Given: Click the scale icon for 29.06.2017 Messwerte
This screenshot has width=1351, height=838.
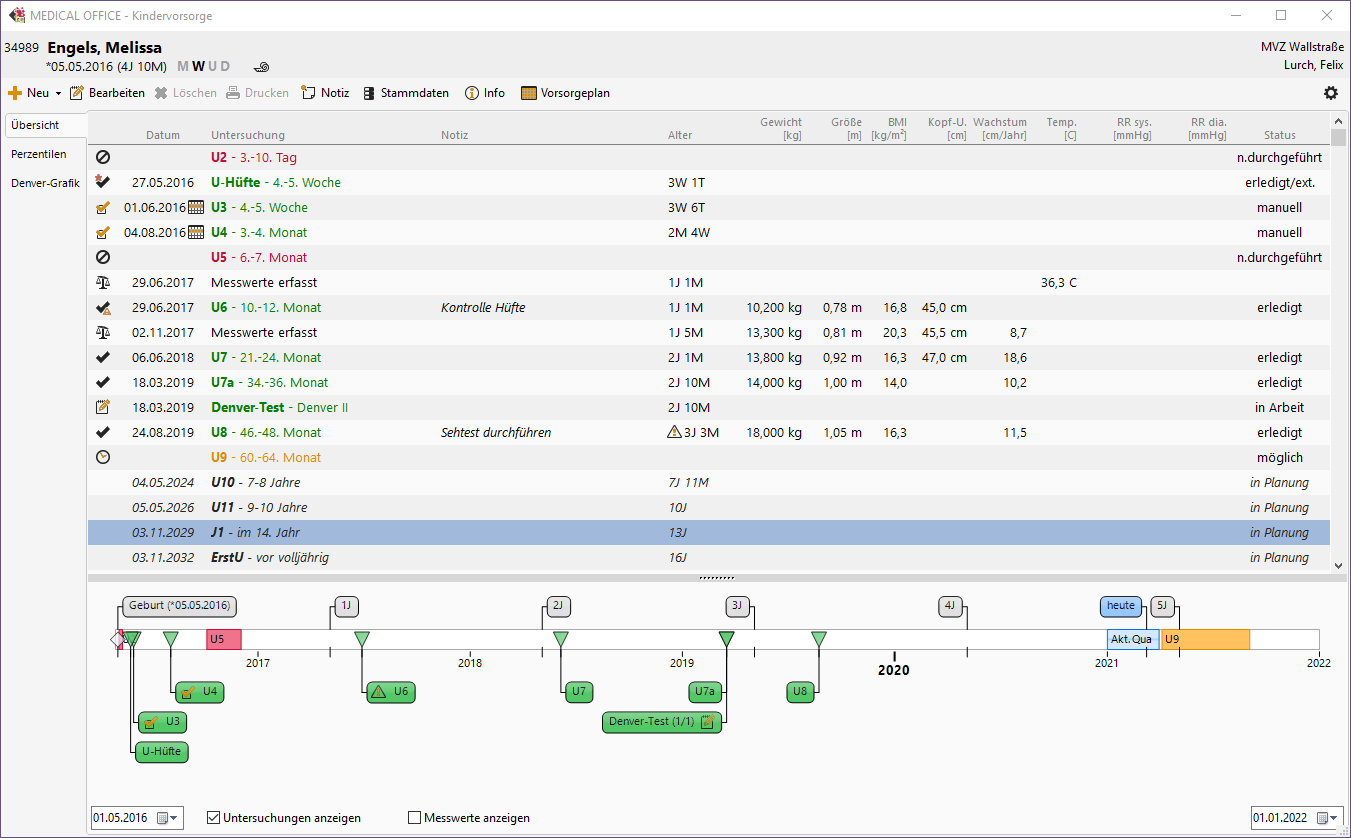Looking at the screenshot, I should pyautogui.click(x=102, y=283).
